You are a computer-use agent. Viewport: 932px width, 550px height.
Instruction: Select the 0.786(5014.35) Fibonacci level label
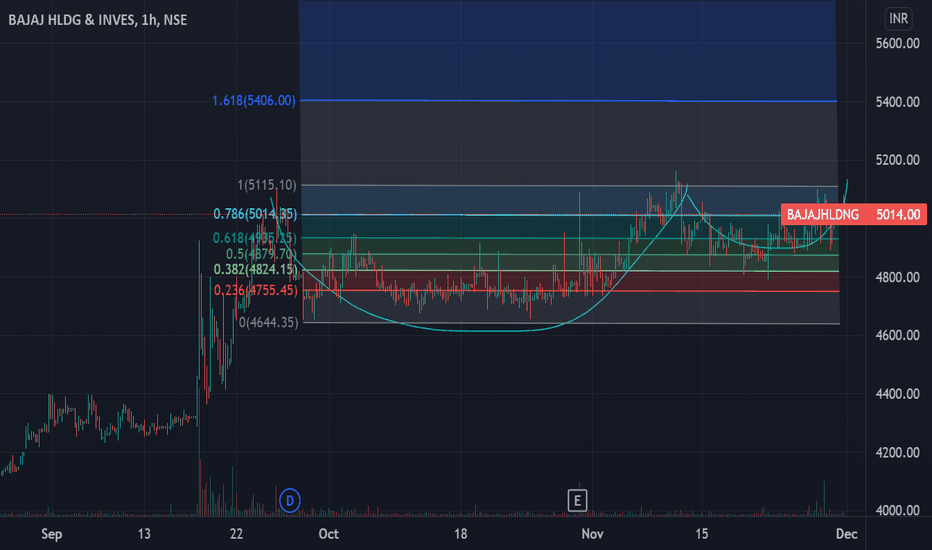[255, 214]
